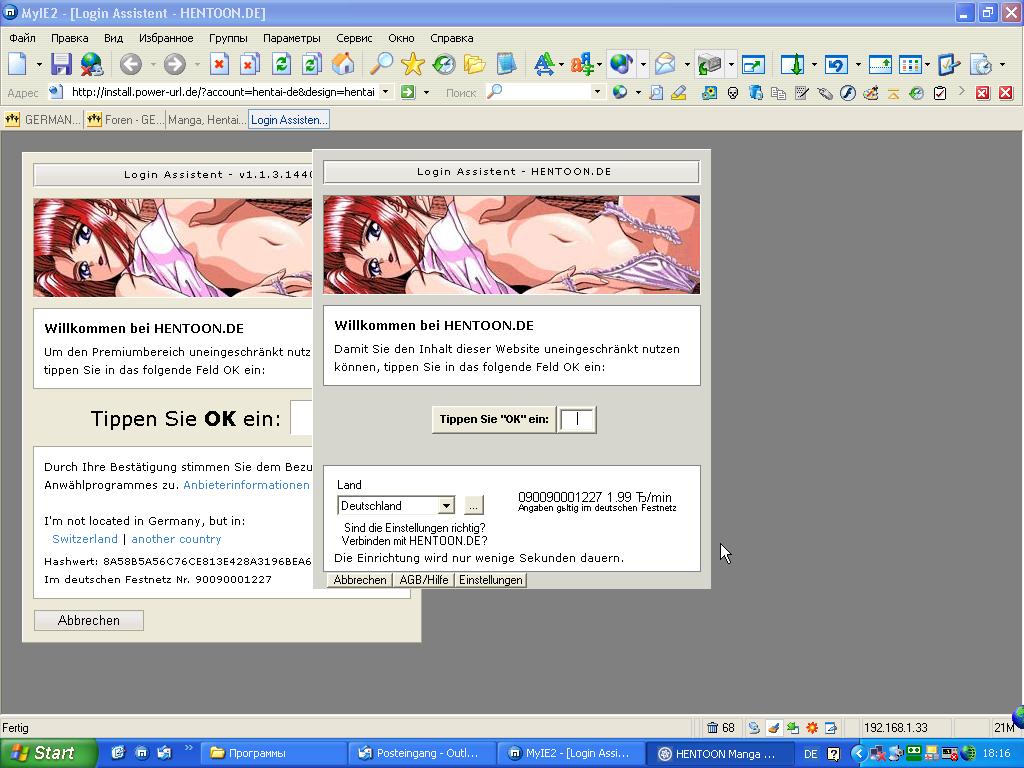Click the green Go arrow button

[408, 92]
